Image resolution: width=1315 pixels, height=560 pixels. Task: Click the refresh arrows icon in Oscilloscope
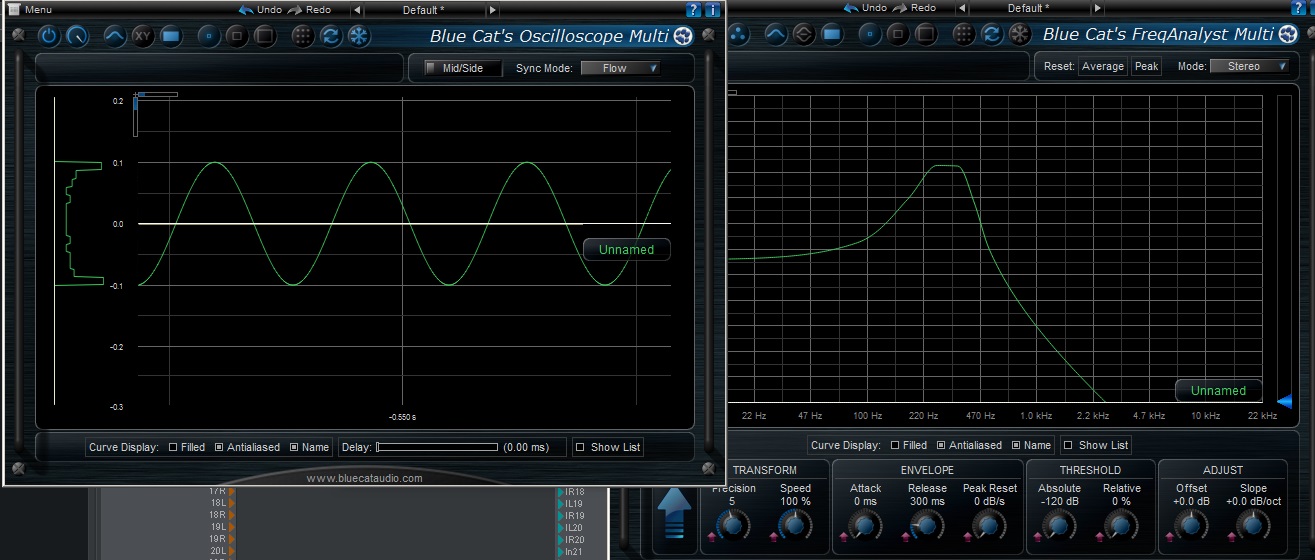[x=330, y=36]
